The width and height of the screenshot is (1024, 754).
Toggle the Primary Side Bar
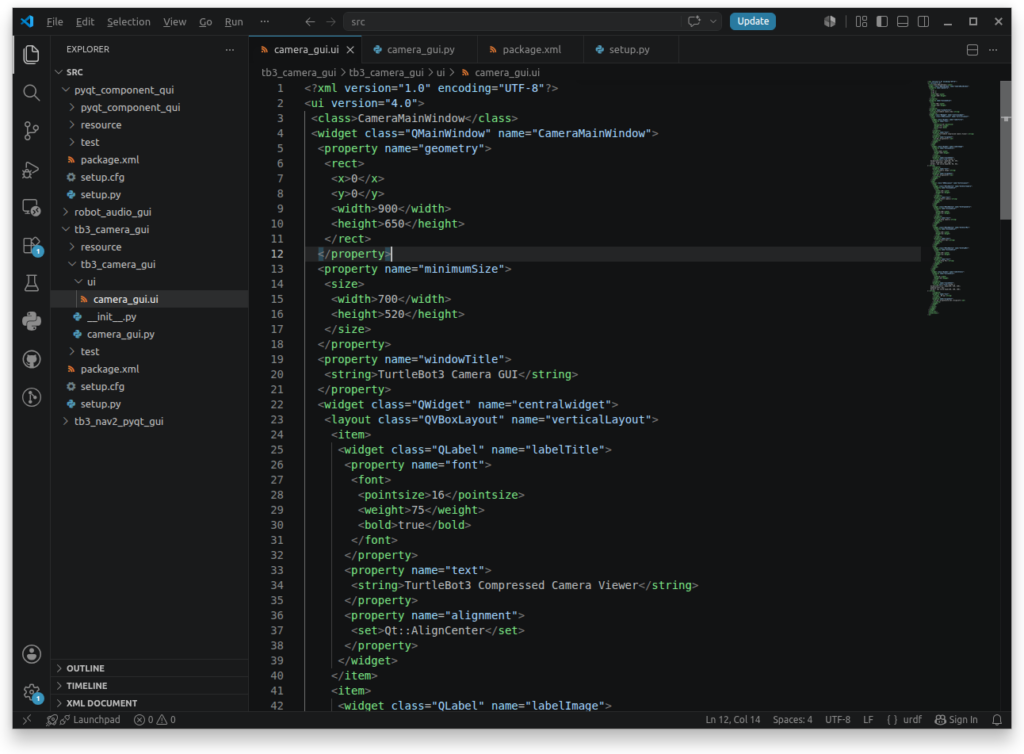click(x=882, y=22)
